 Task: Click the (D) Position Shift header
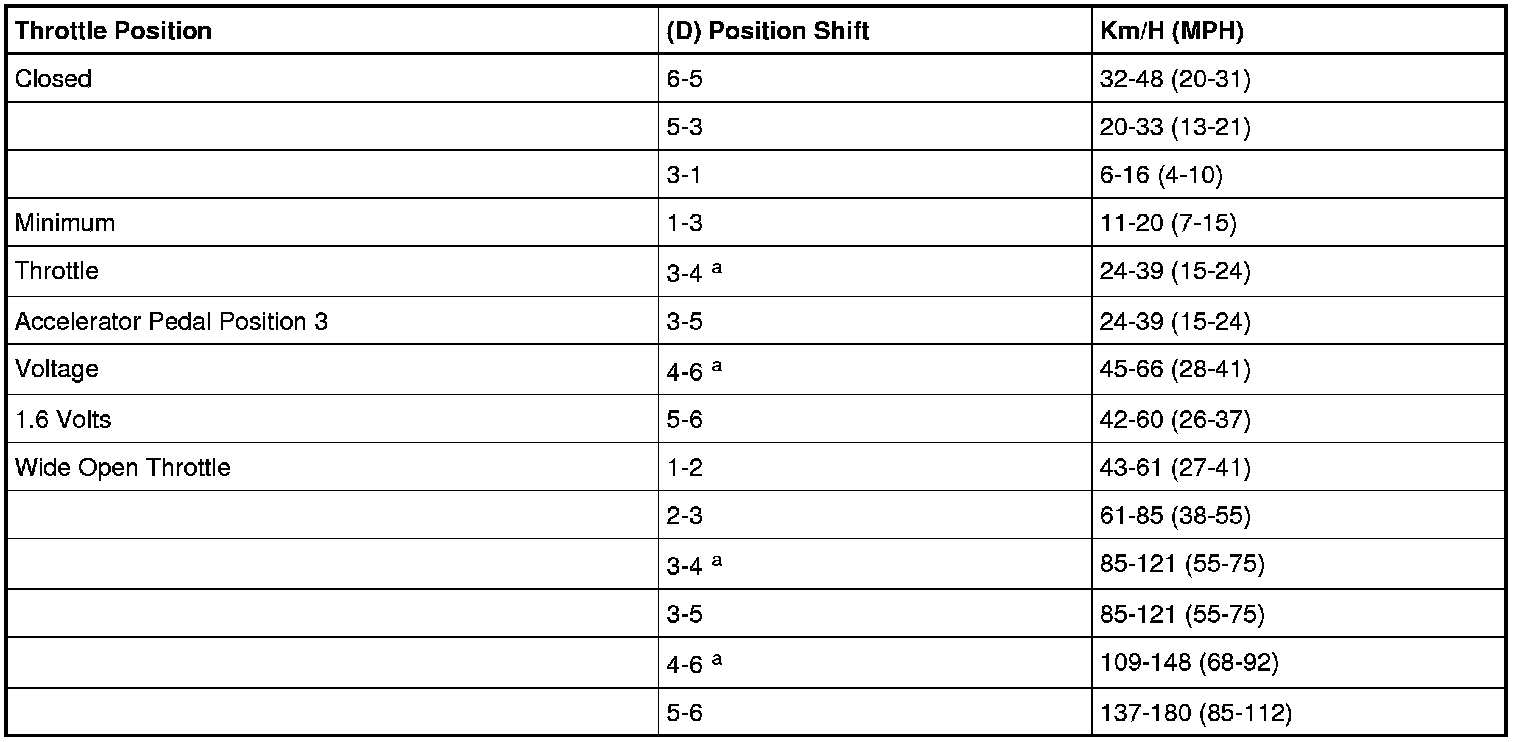click(x=768, y=31)
